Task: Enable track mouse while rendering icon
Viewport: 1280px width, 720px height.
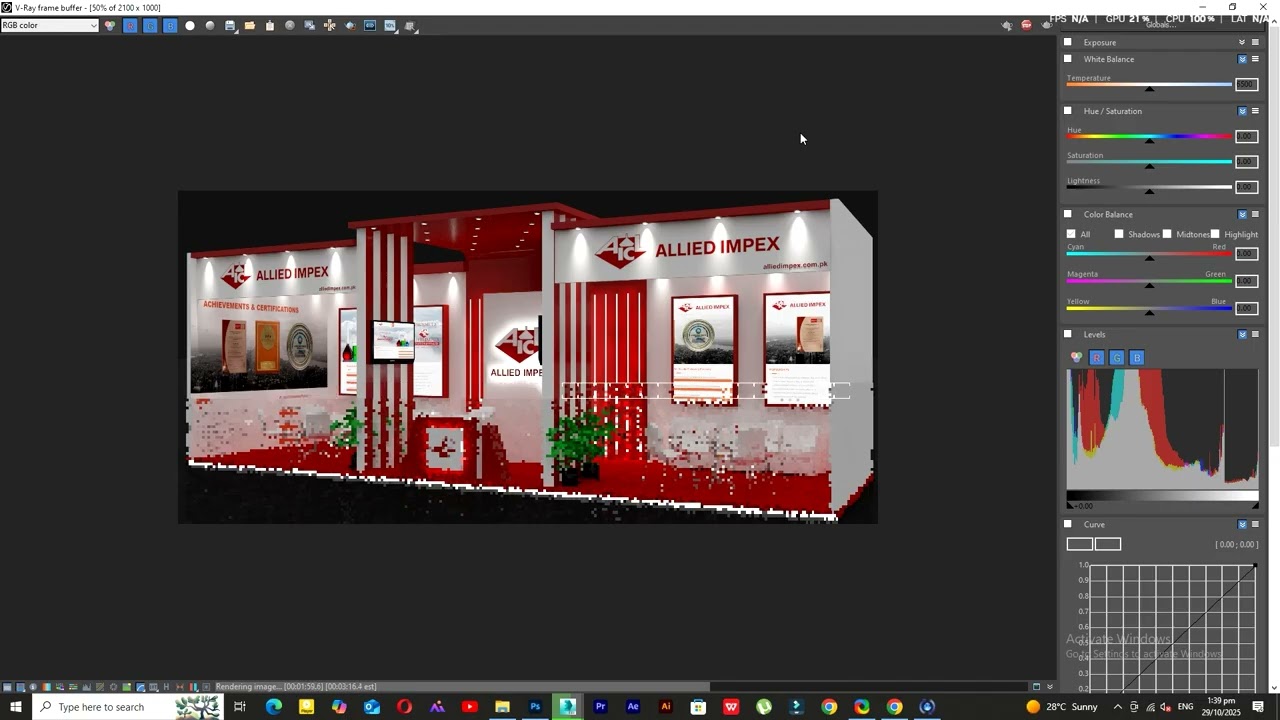Action: [x=330, y=25]
